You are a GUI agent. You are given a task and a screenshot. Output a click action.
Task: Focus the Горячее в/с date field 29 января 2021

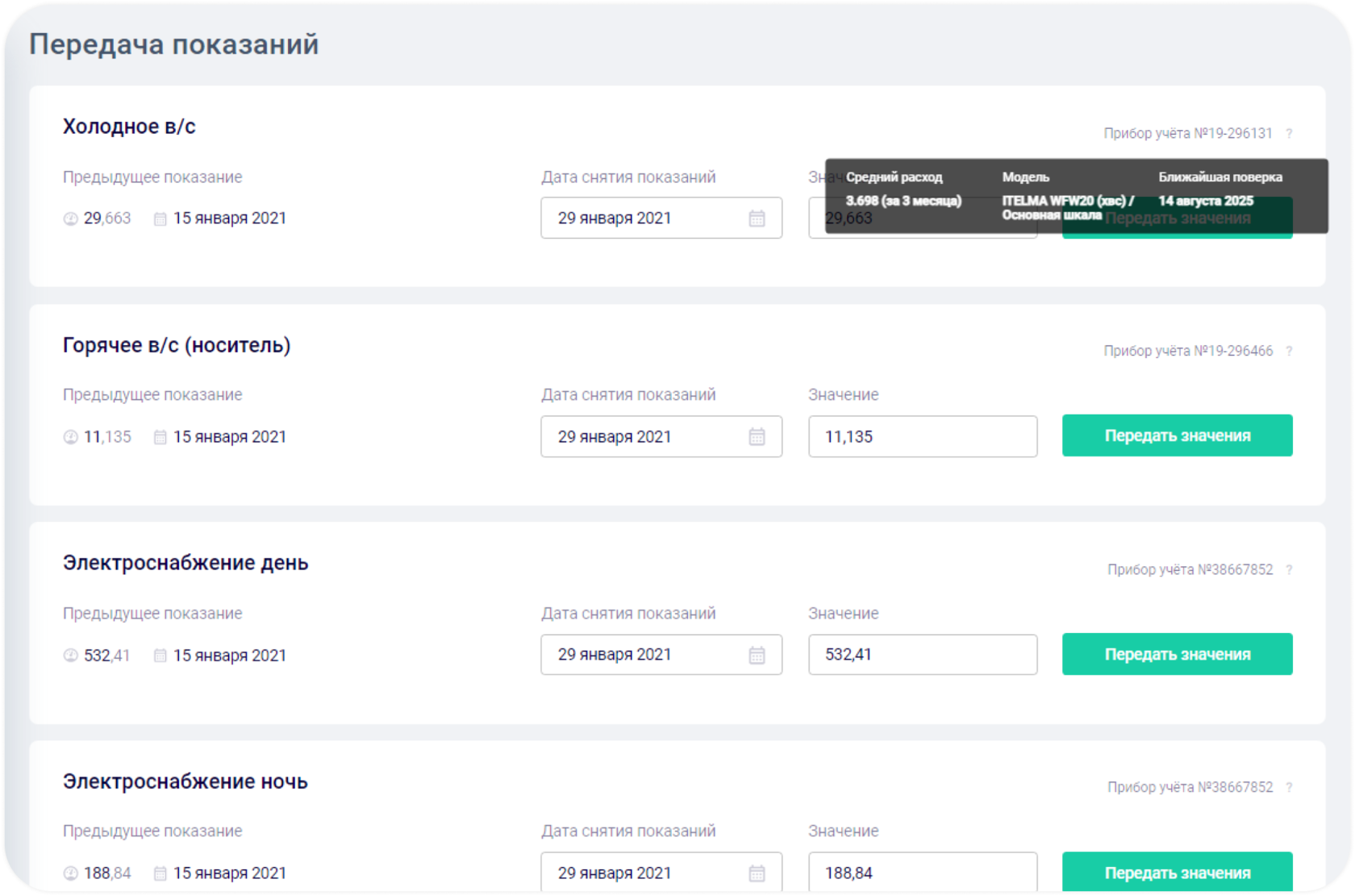point(661,436)
